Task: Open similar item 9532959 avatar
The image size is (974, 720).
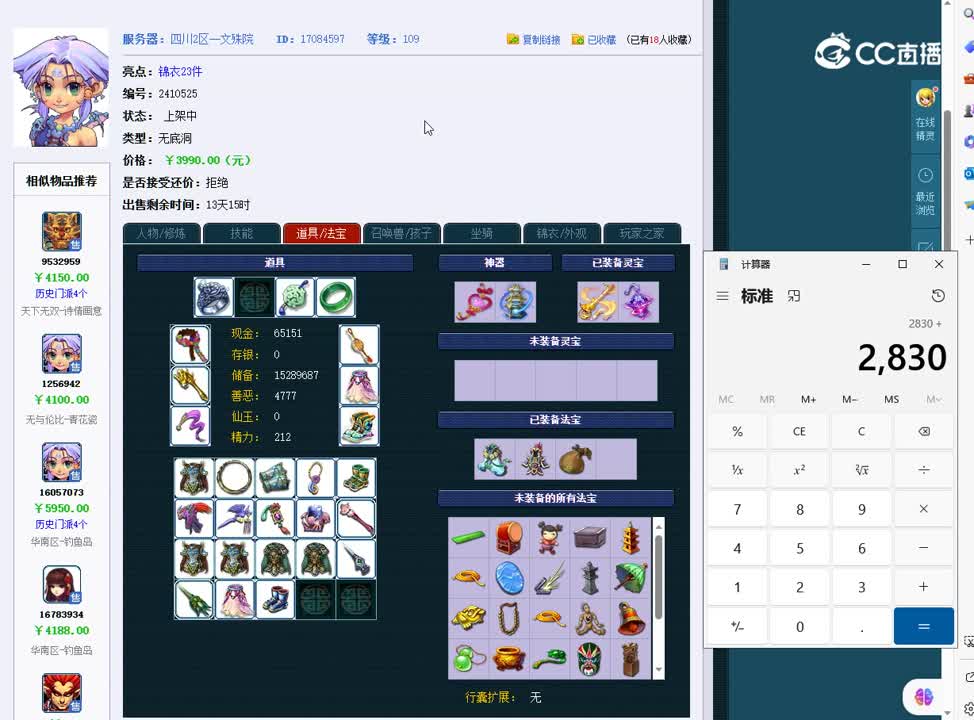Action: [61, 231]
